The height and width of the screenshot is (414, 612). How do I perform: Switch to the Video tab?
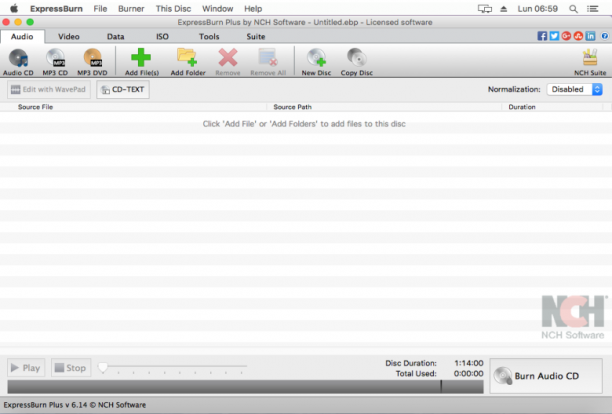pos(69,36)
